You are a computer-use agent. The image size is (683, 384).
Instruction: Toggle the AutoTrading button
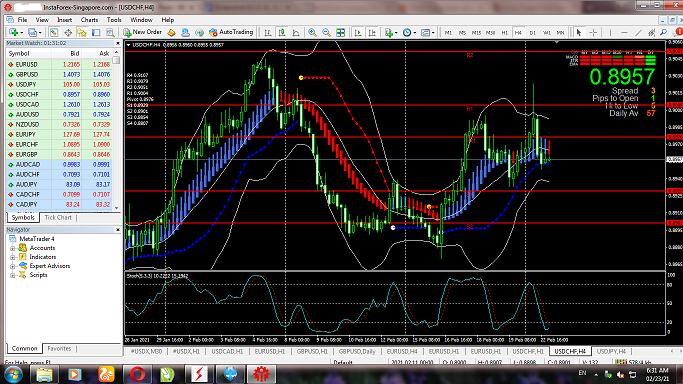click(x=231, y=32)
